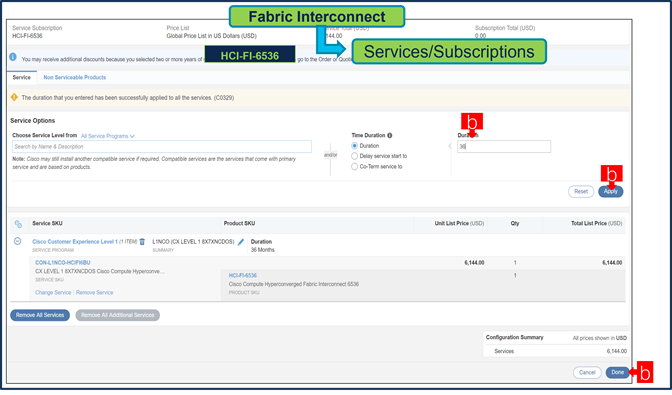Open HCI-FI-6536 product SKU link
672x395 pixels.
pos(243,275)
